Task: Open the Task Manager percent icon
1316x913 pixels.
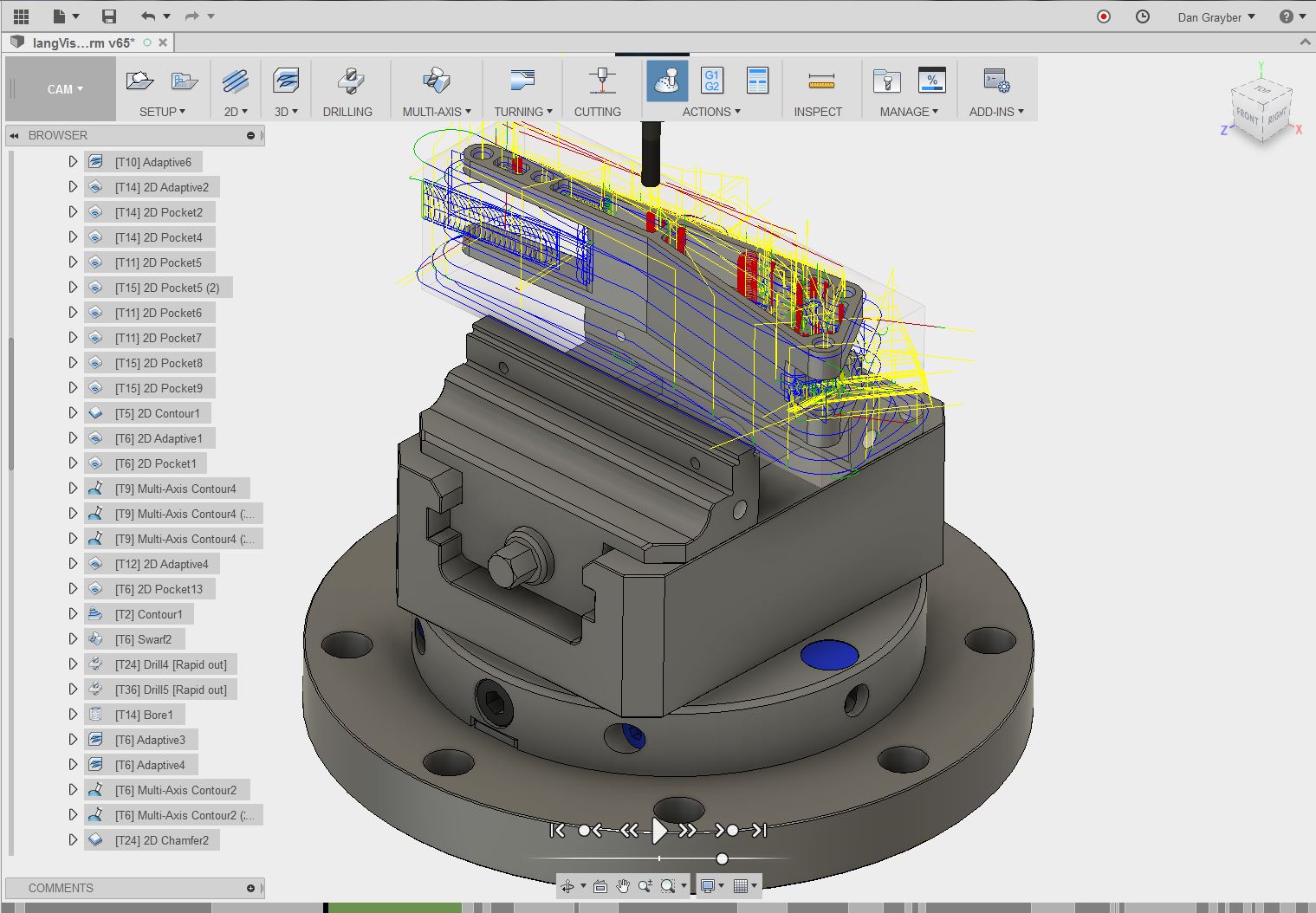Action: (x=932, y=81)
